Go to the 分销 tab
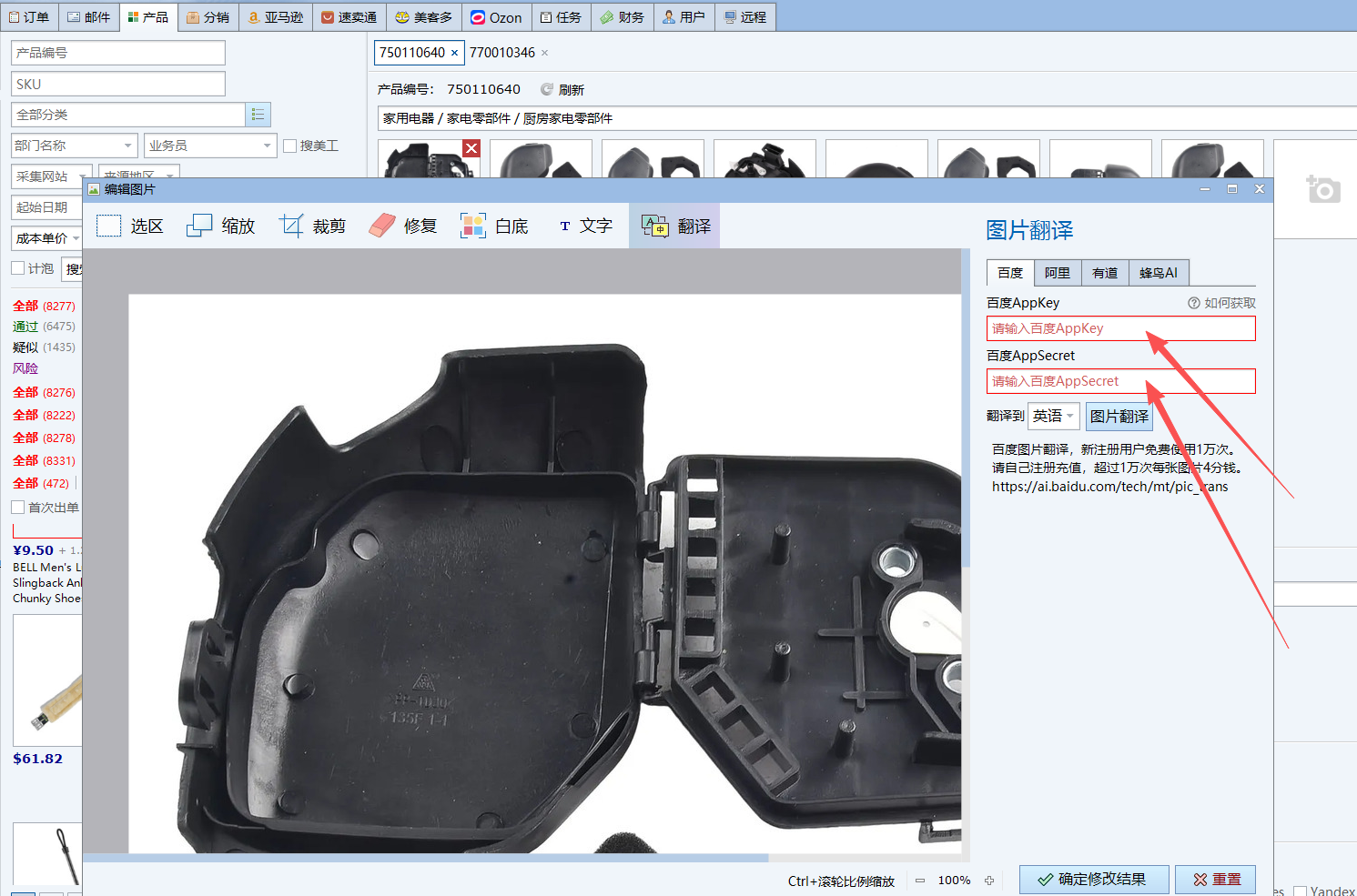 (x=208, y=17)
